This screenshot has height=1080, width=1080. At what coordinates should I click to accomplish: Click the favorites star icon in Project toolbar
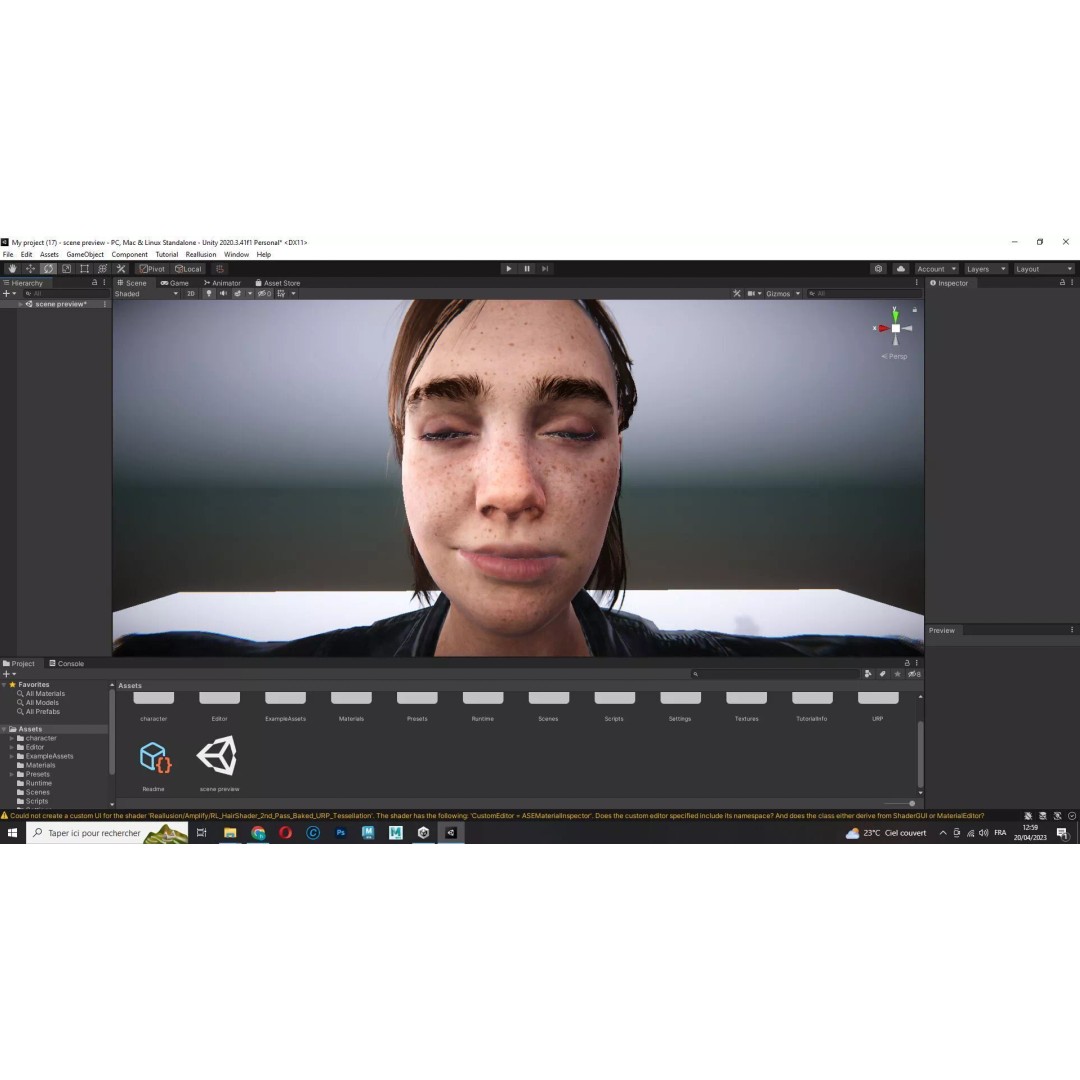click(897, 674)
